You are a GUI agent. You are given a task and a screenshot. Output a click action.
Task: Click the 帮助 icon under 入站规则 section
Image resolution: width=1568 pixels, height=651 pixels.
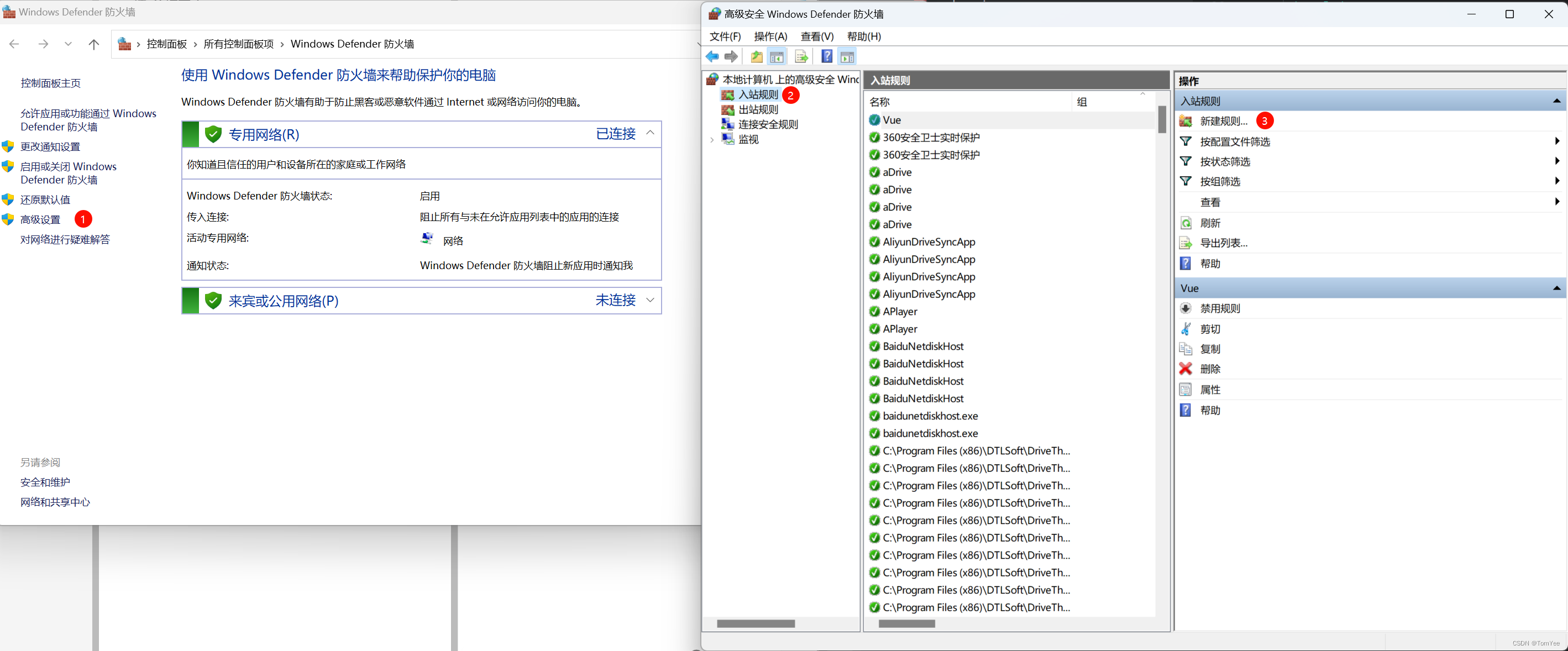pyautogui.click(x=1186, y=264)
